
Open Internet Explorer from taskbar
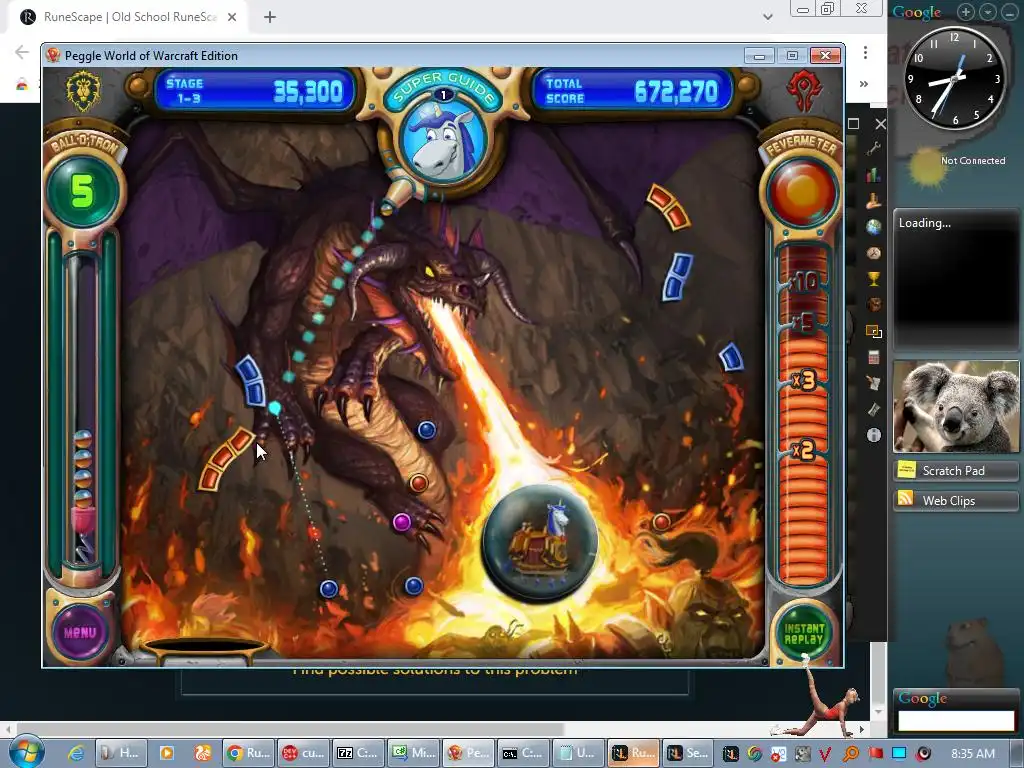point(76,753)
